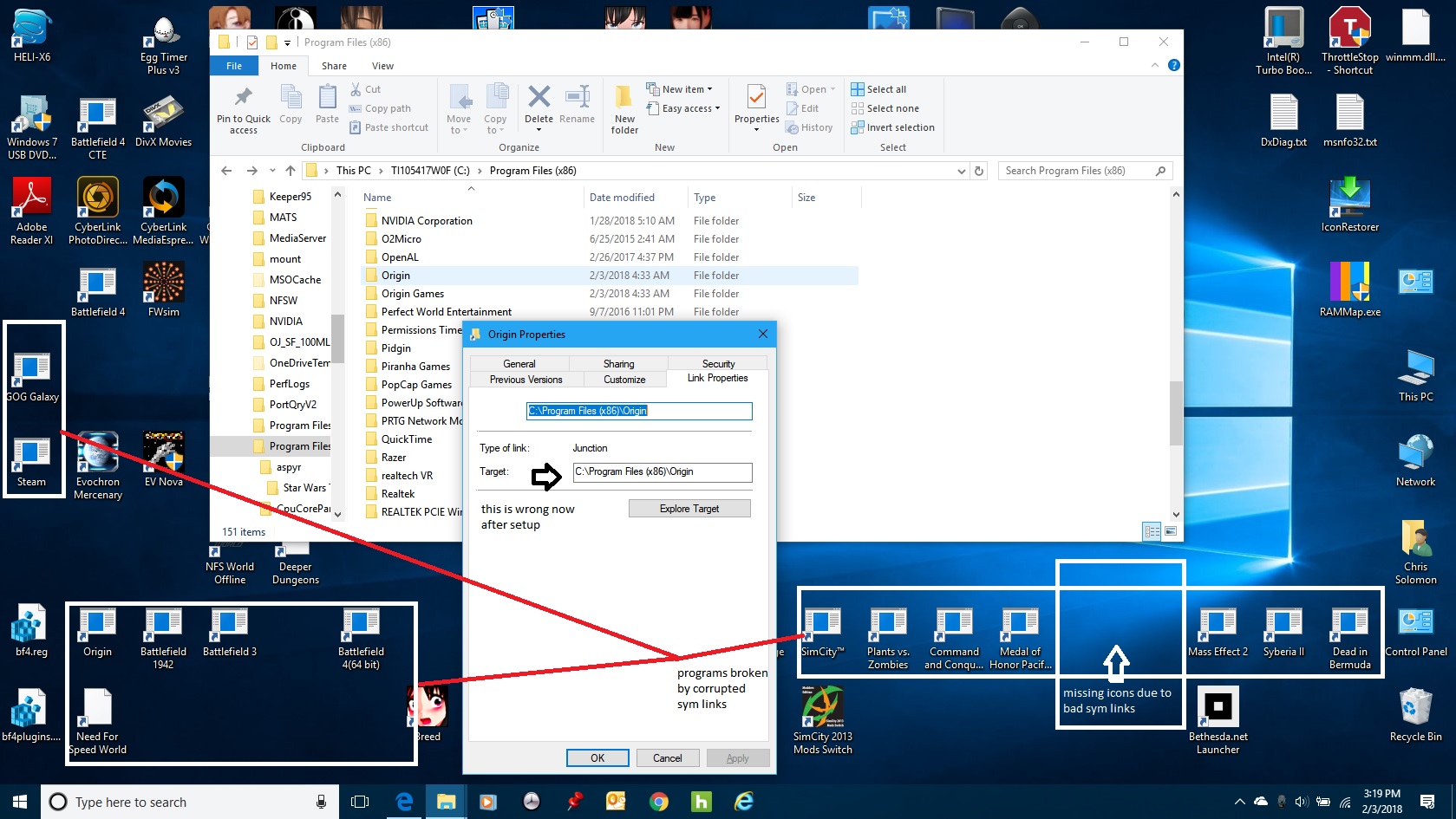The image size is (1456, 819).
Task: Click This PC in the address breadcrumb
Action: (354, 171)
